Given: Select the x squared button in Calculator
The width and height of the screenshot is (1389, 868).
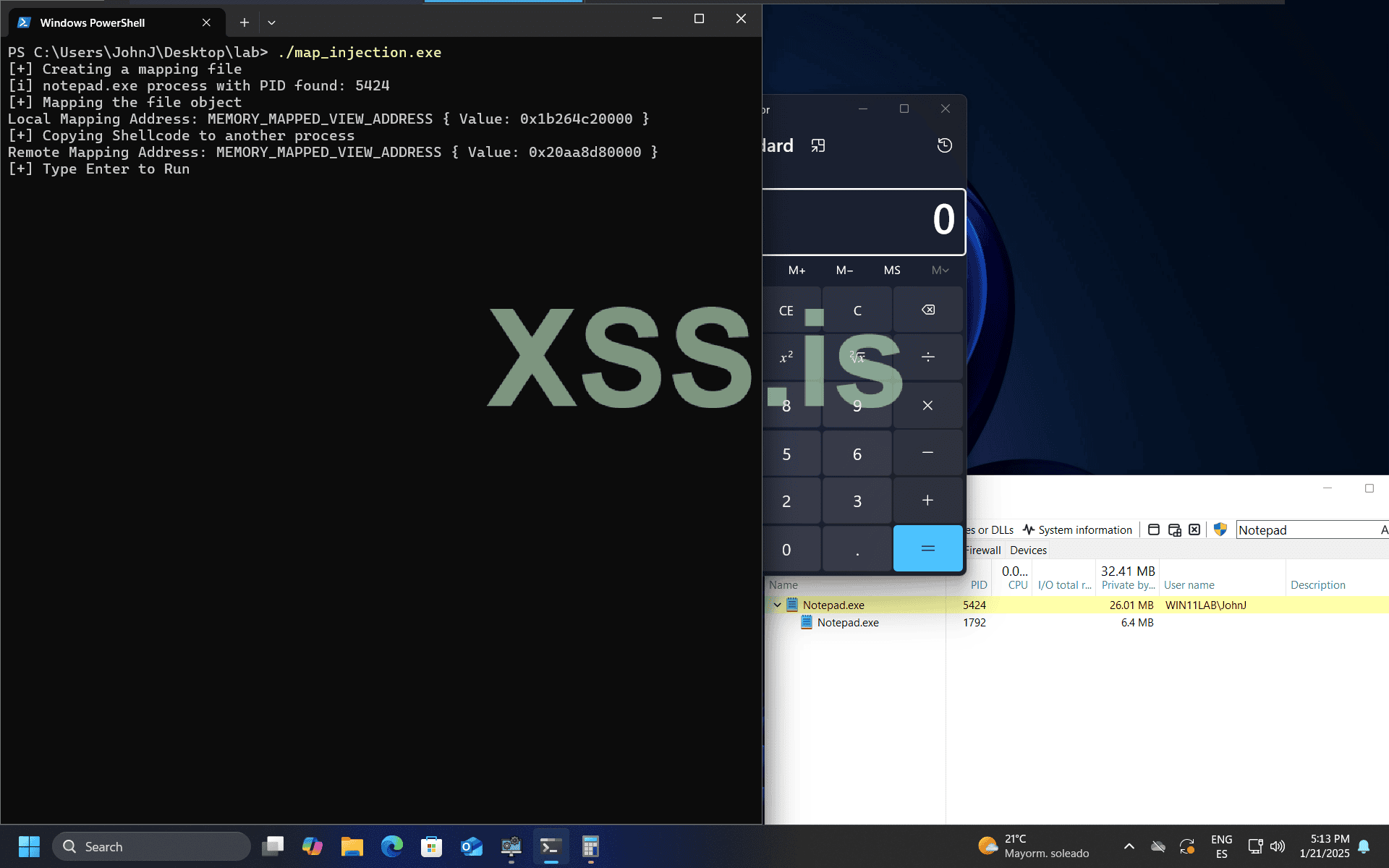Looking at the screenshot, I should point(788,357).
